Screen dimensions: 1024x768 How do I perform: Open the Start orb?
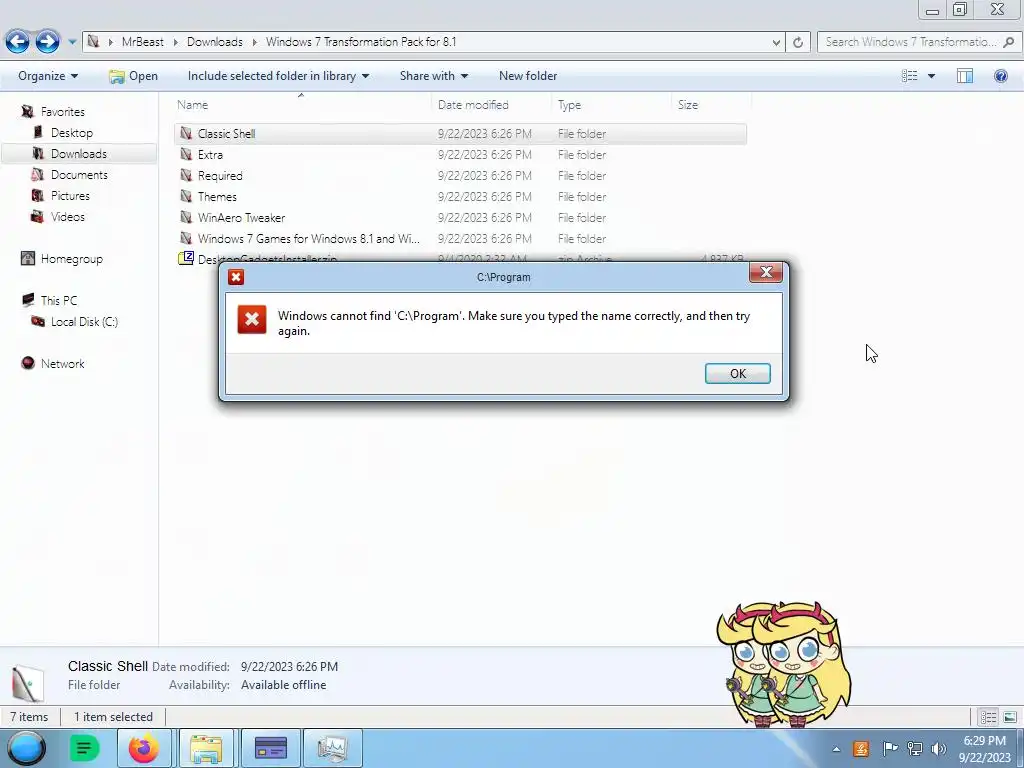(x=27, y=748)
